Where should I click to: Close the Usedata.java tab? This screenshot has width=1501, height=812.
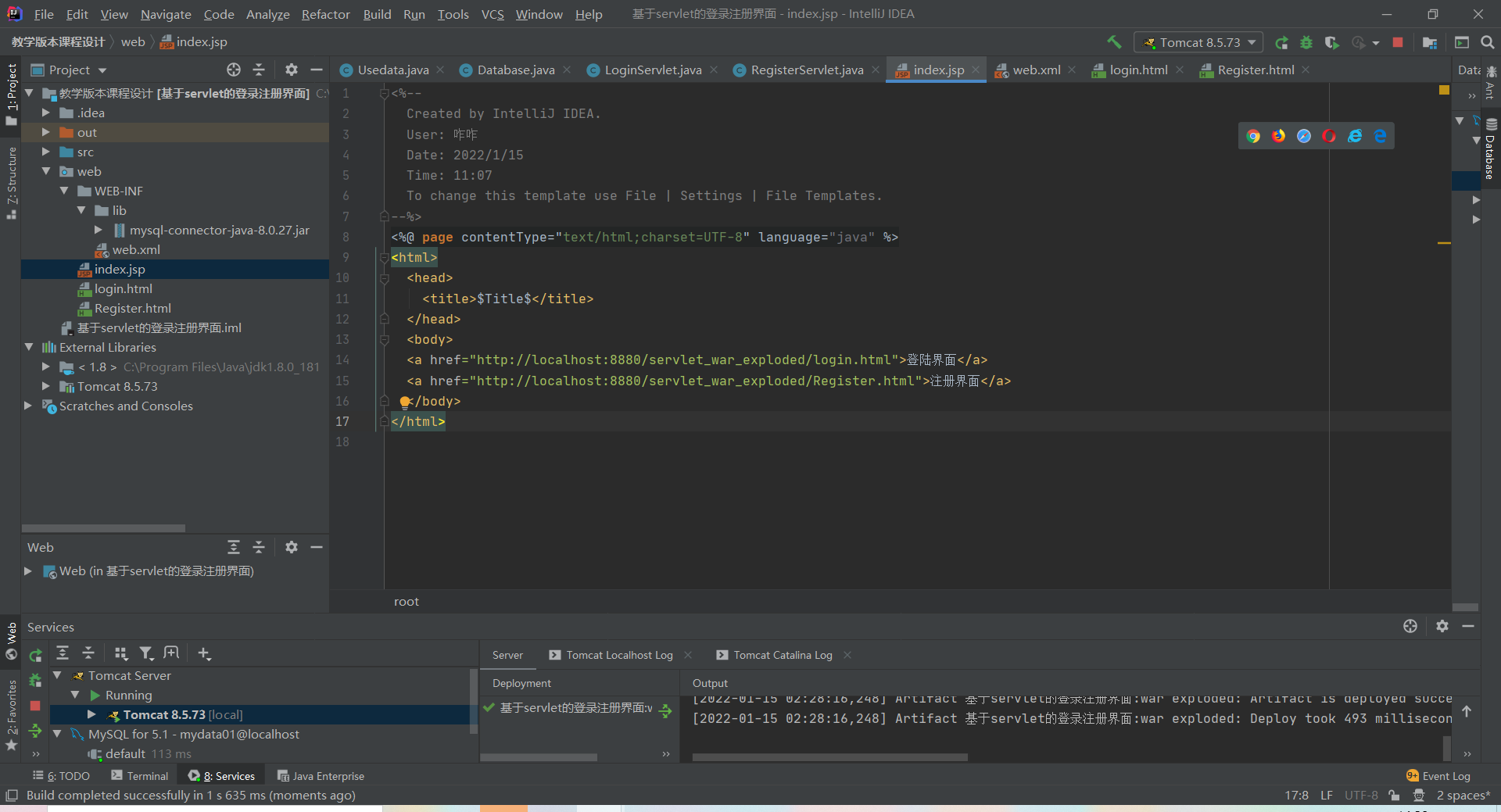(x=440, y=70)
